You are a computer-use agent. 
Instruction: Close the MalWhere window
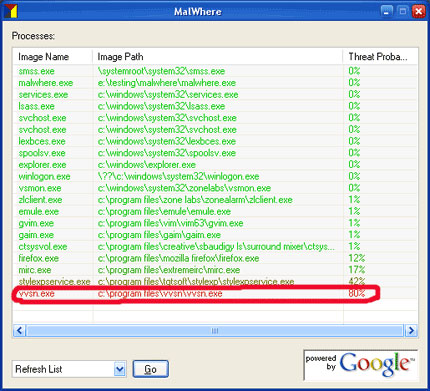point(419,12)
